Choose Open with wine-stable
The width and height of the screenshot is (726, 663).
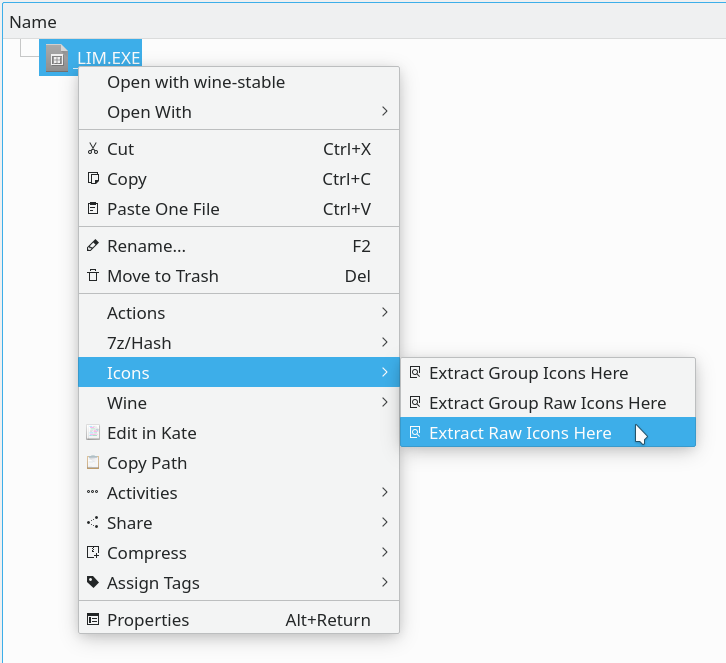[239, 82]
